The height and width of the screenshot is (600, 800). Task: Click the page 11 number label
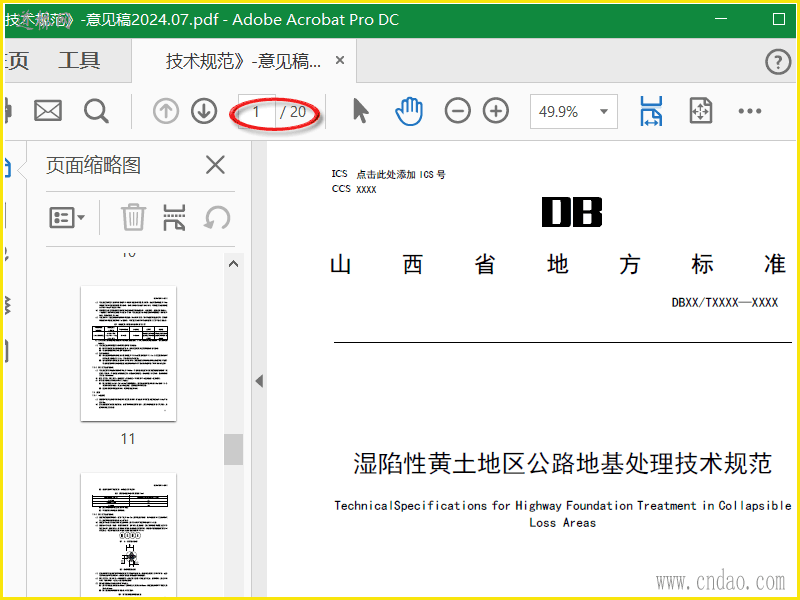[x=128, y=439]
